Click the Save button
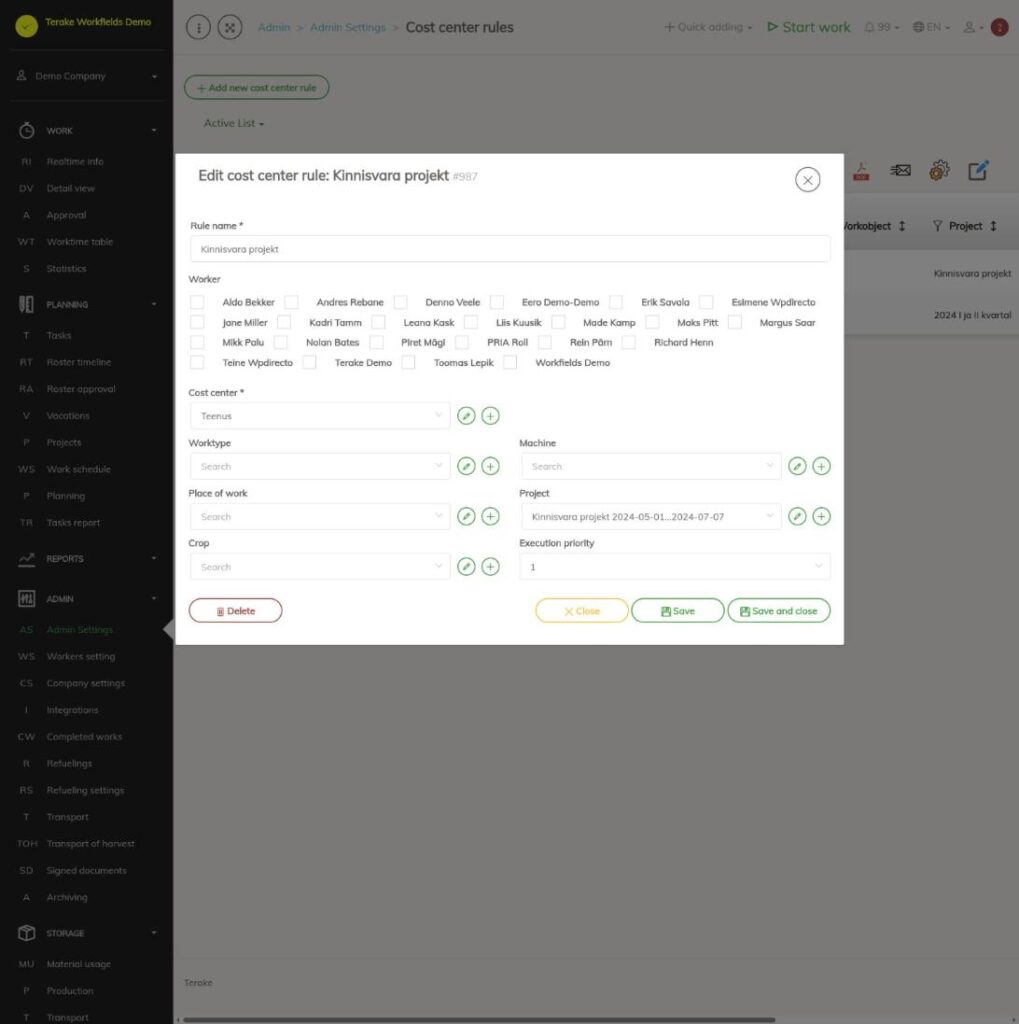 (x=677, y=611)
